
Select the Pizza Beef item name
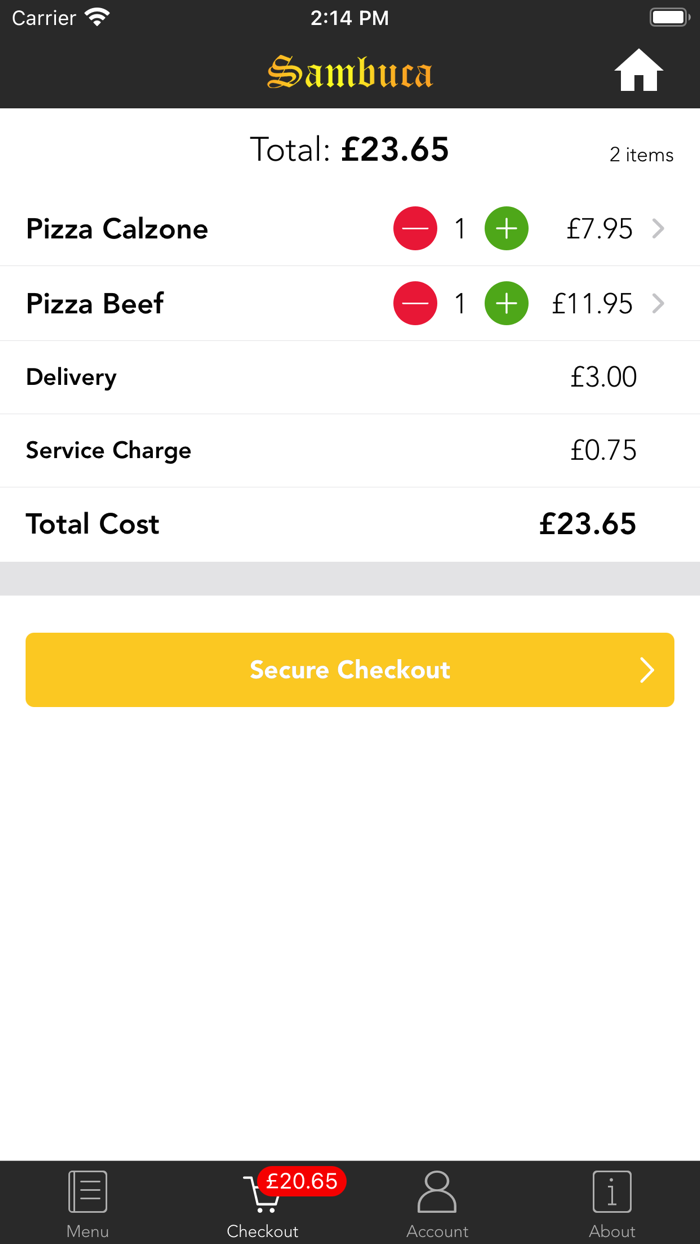click(95, 304)
